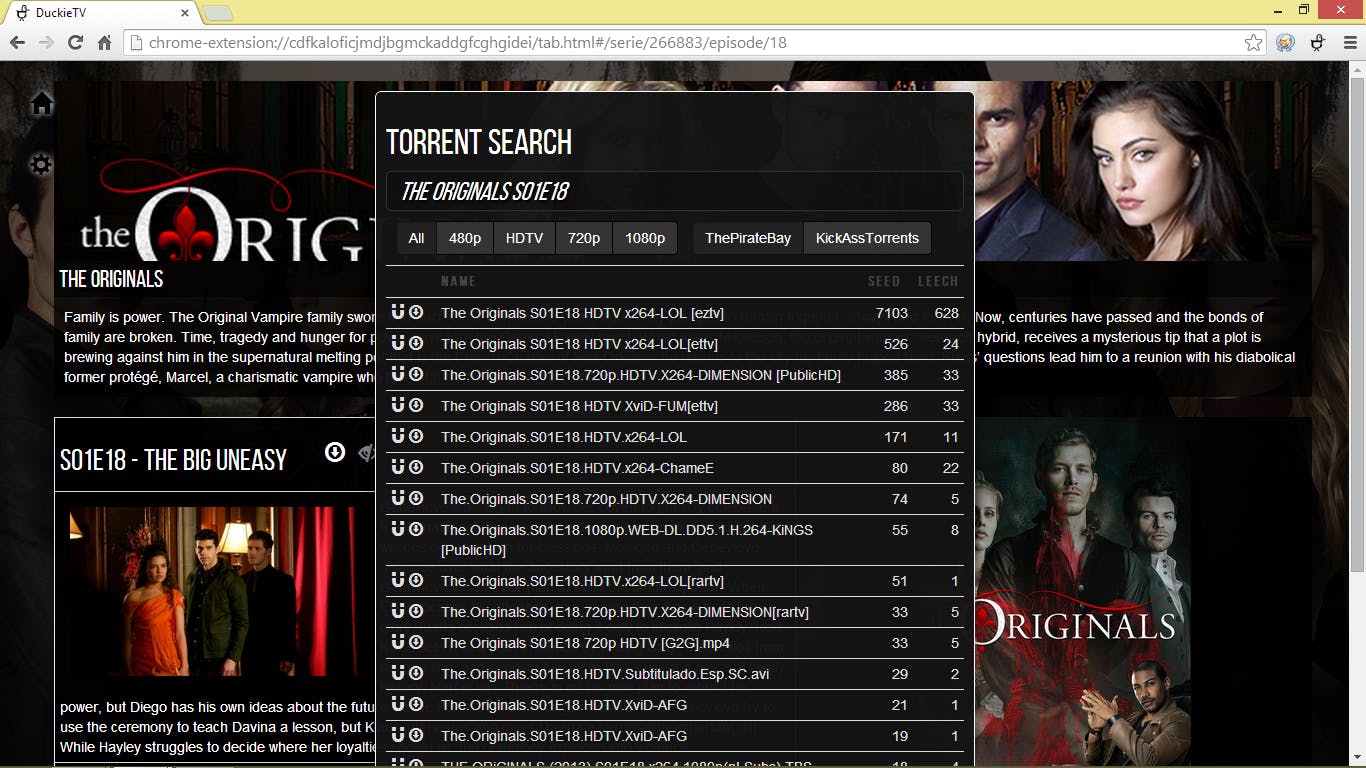This screenshot has width=1366, height=768.
Task: Filter torrents by 1080p quality
Action: 645,238
